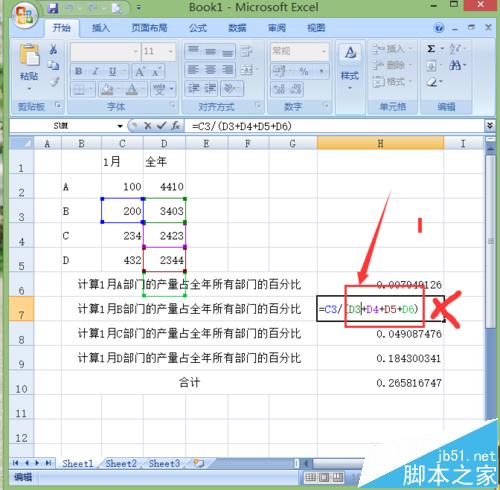Switch to the 页面布局 ribbon tab
Image resolution: width=500 pixels, height=490 pixels.
149,28
